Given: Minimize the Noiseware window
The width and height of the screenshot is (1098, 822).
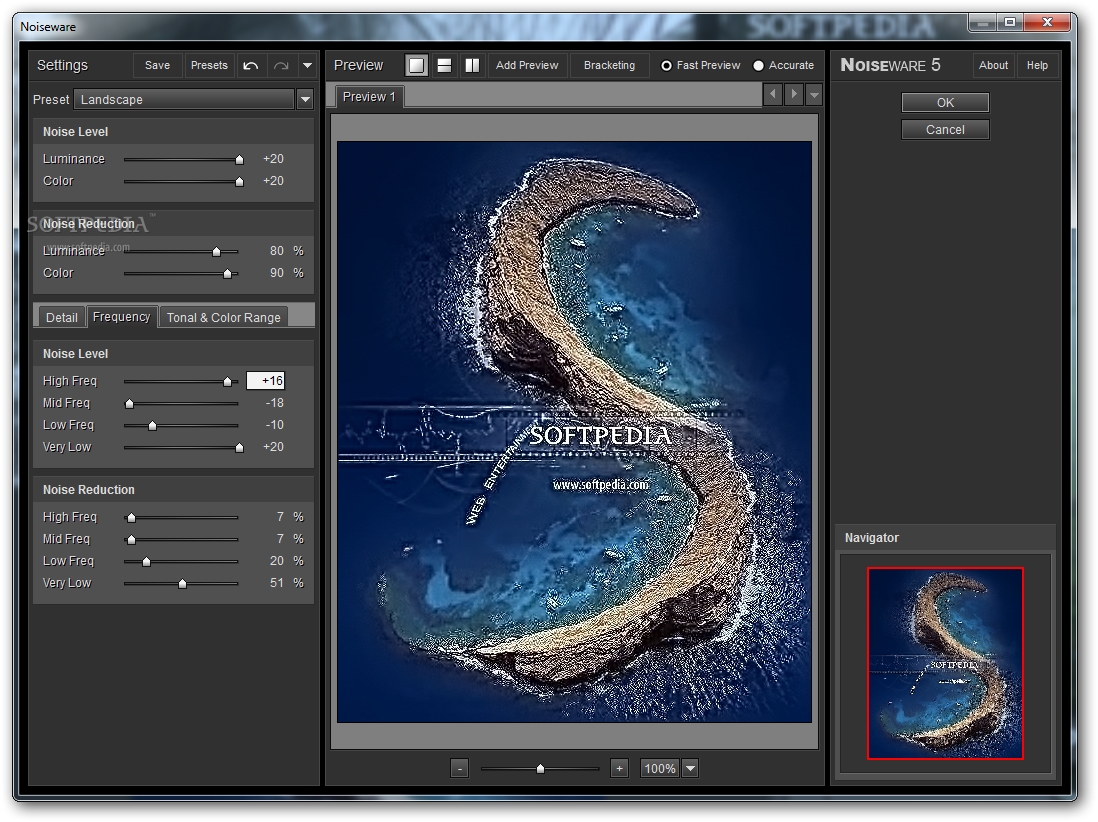Looking at the screenshot, I should [x=983, y=22].
